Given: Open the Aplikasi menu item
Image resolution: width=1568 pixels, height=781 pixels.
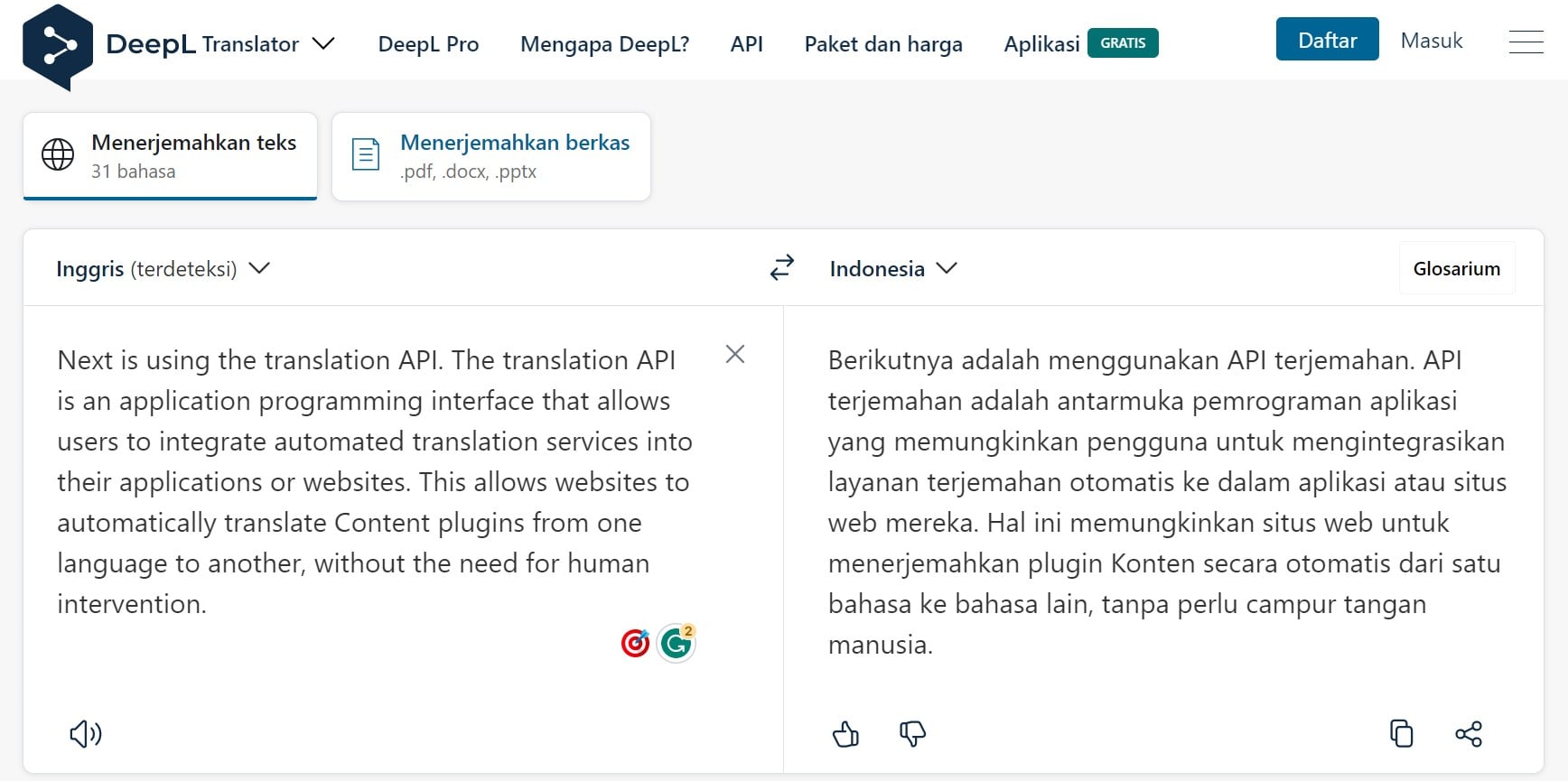Looking at the screenshot, I should click(x=1041, y=44).
